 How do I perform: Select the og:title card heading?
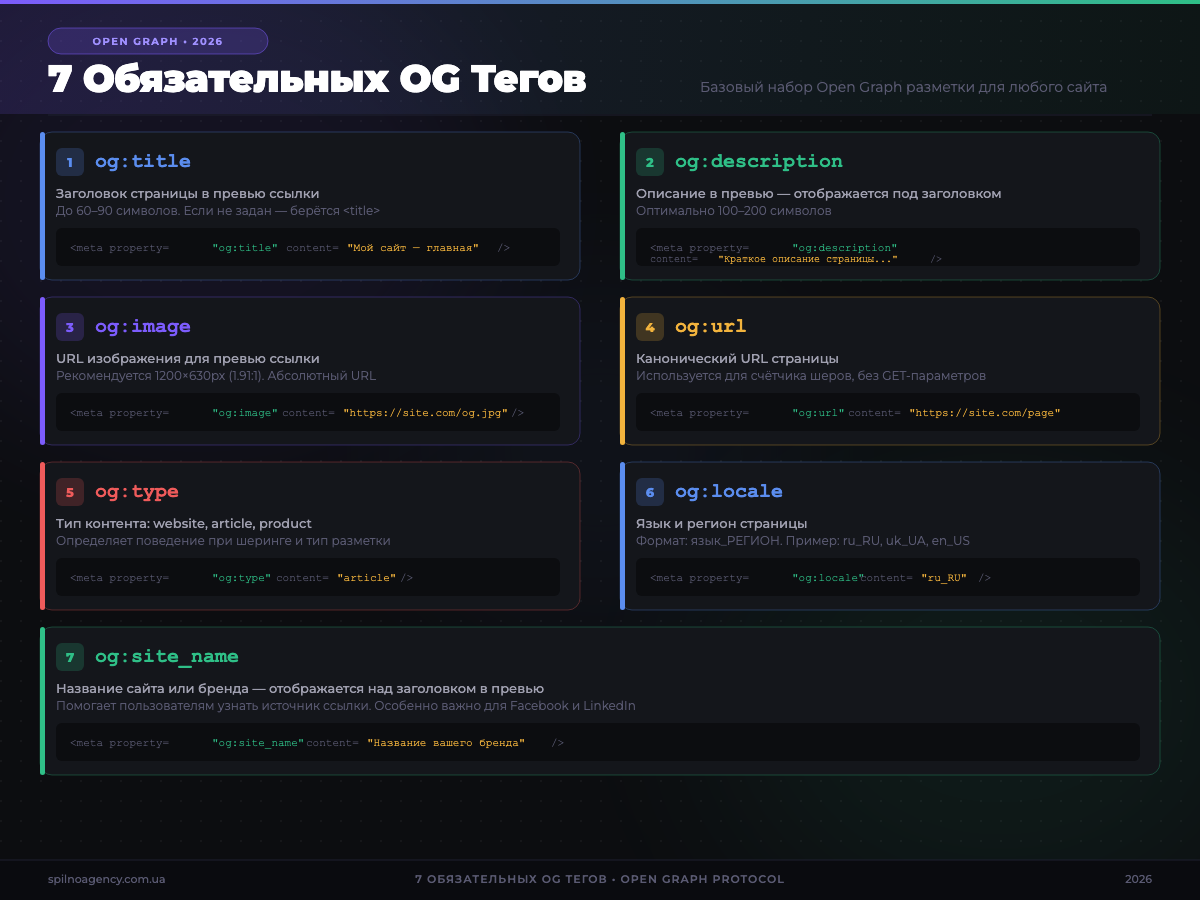(x=143, y=161)
